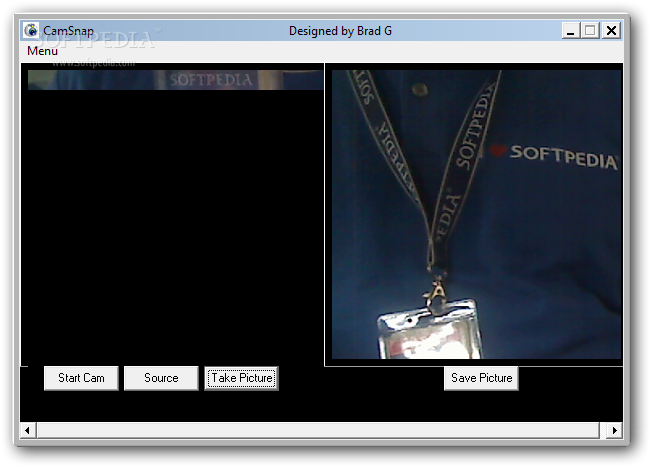Click the horizontal scrollbar thumb
651x467 pixels.
pyautogui.click(x=318, y=430)
